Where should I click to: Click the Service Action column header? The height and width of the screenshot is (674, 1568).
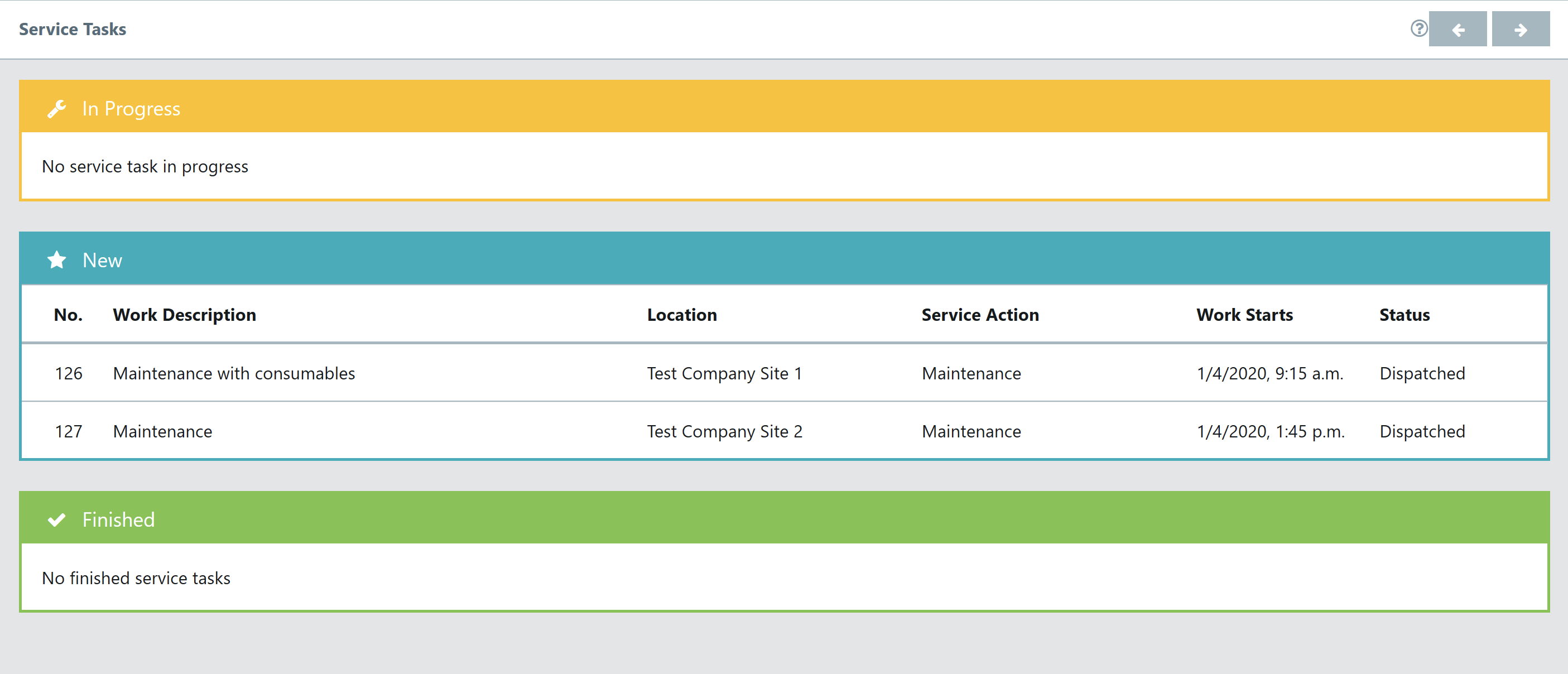pos(979,315)
